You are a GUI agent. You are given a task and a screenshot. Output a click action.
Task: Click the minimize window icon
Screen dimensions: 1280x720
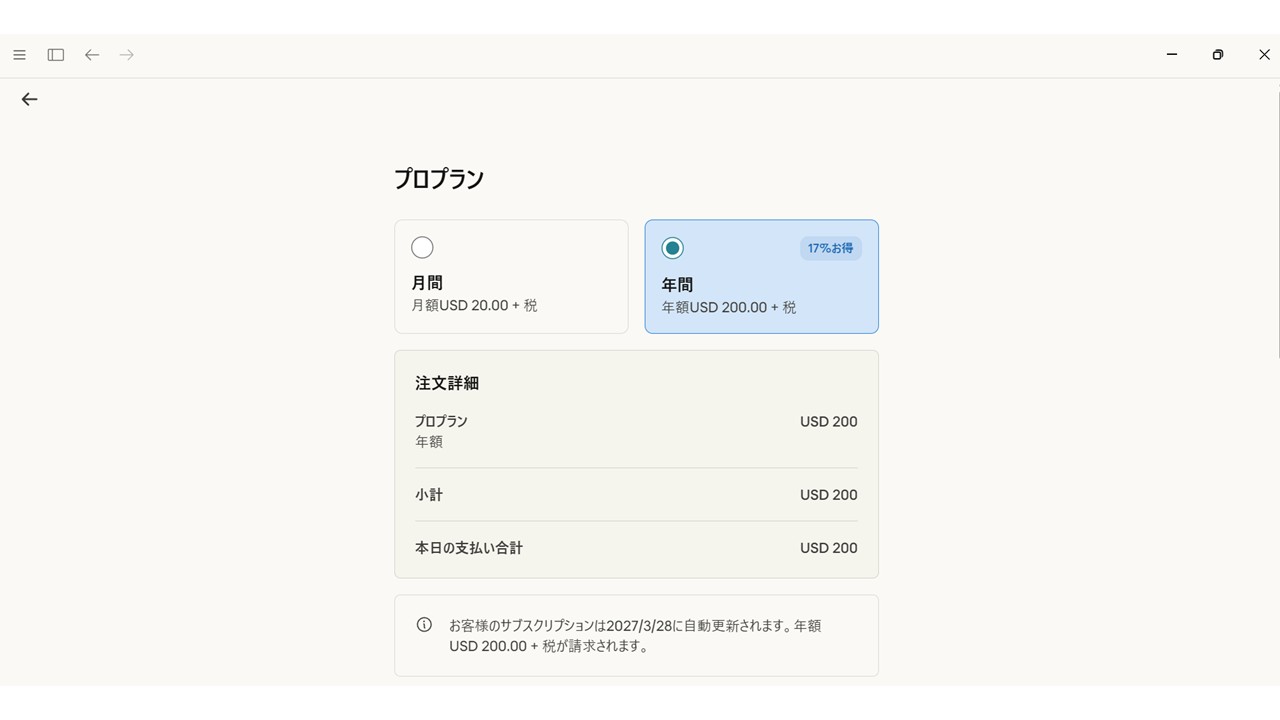(1171, 55)
